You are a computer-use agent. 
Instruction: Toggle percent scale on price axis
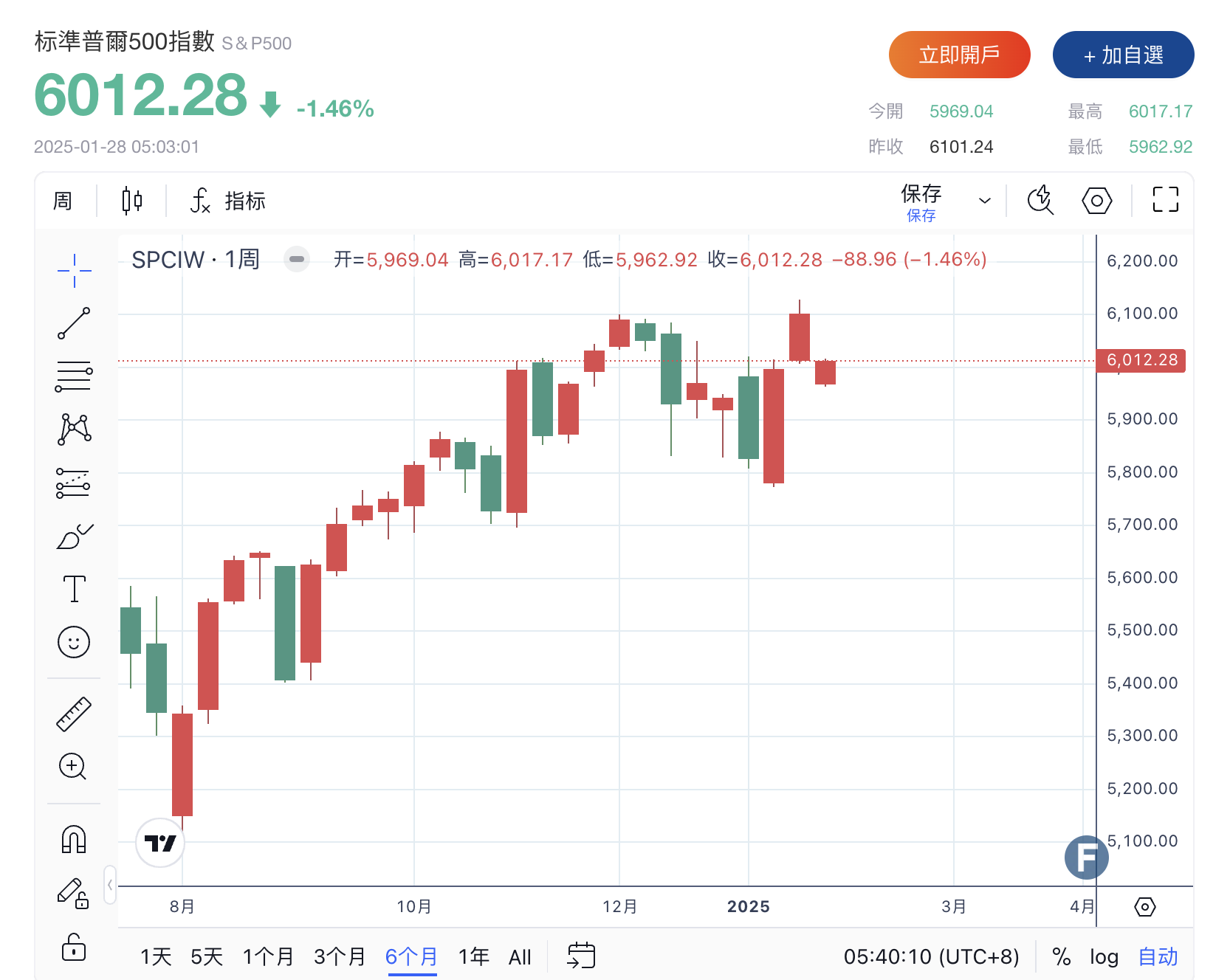(1062, 957)
